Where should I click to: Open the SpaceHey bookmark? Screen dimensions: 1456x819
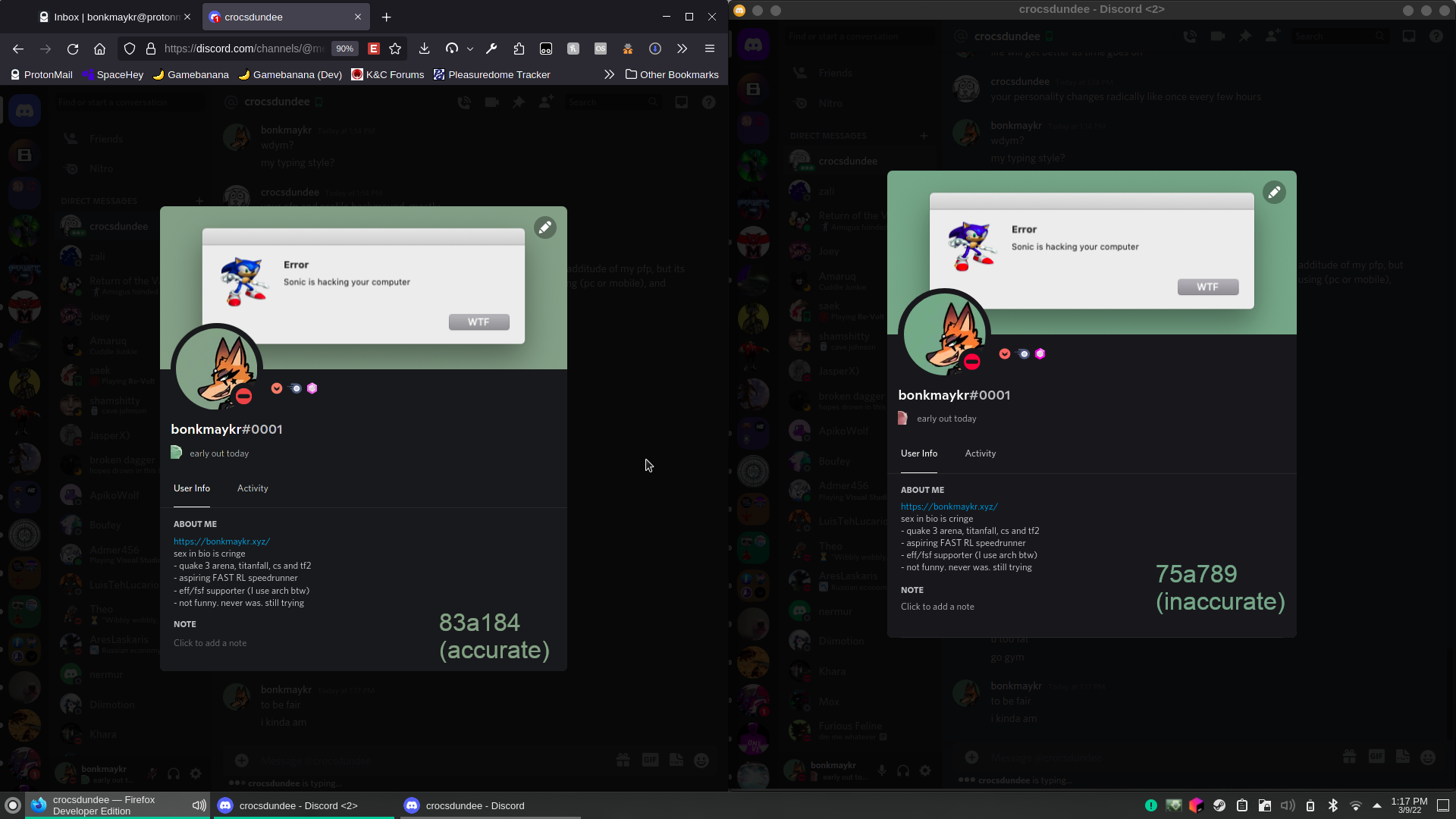(x=113, y=74)
